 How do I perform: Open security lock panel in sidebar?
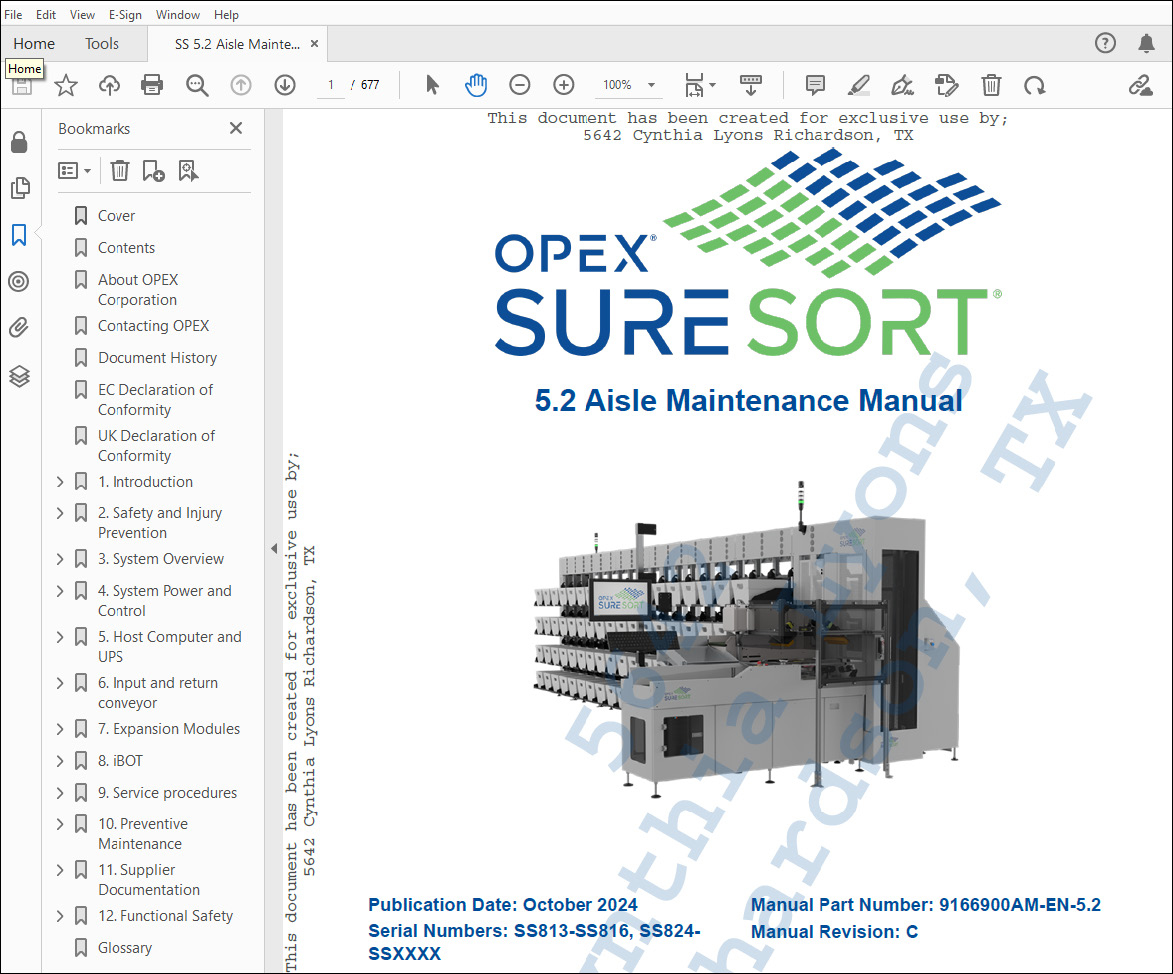tap(19, 142)
